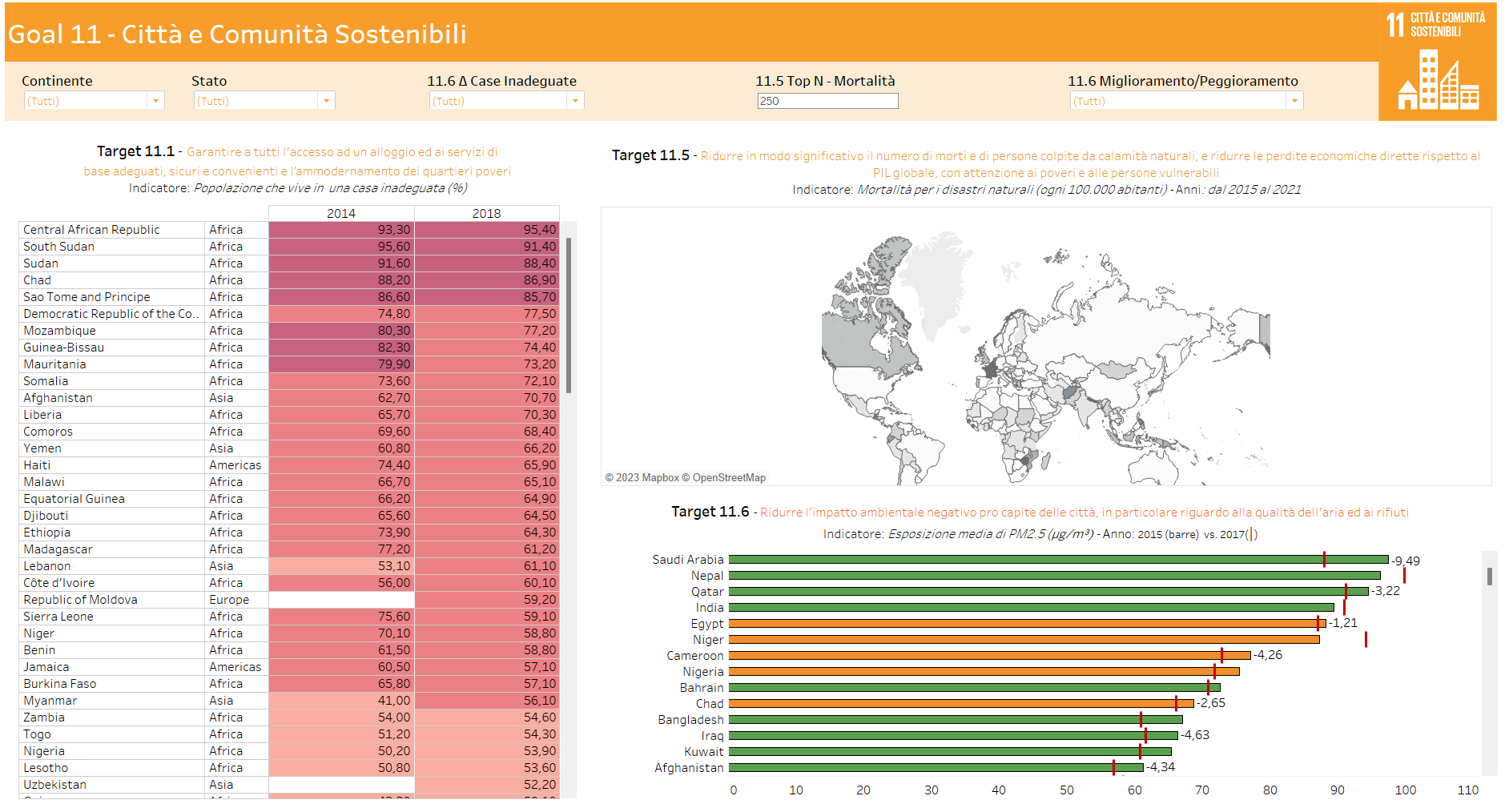Click the PM2.5 chart vertical scrollbar
Image resolution: width=1509 pixels, height=812 pixels.
(x=1489, y=577)
